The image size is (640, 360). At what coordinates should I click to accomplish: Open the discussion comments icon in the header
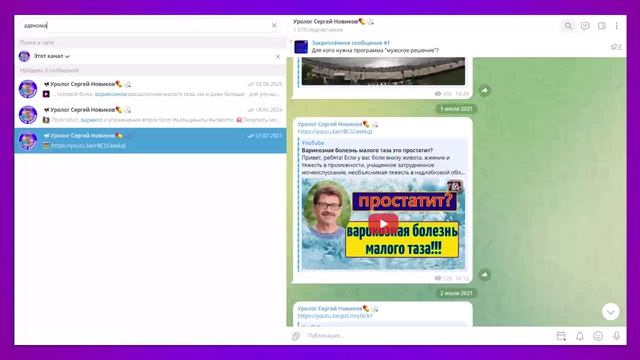(585, 26)
